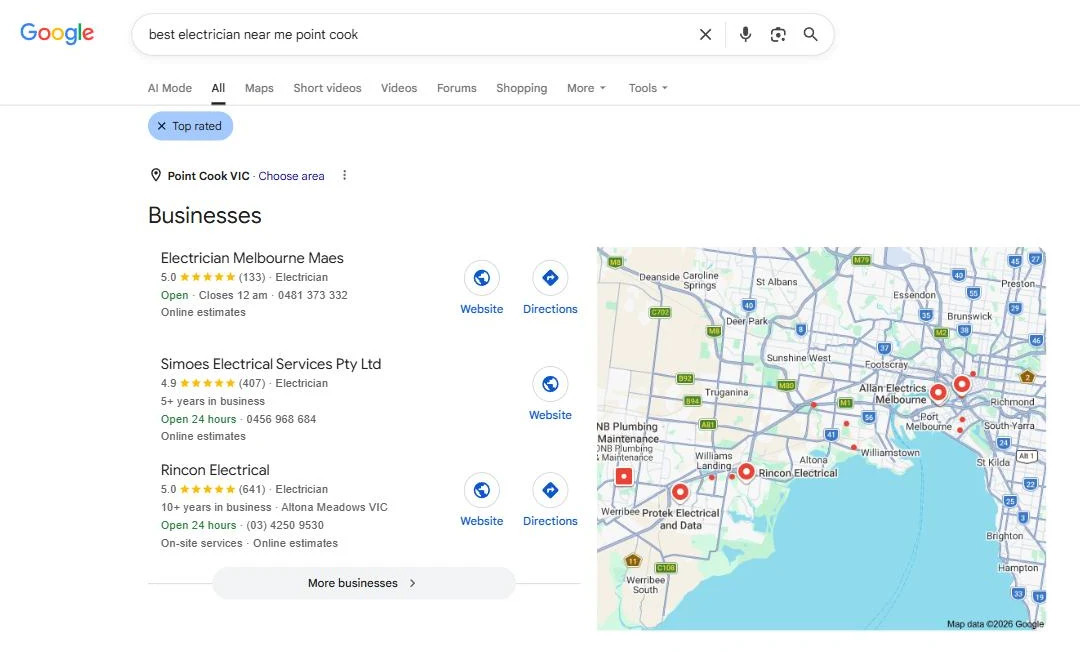Open Electrician Melbourne Maes website globe icon

tap(481, 277)
